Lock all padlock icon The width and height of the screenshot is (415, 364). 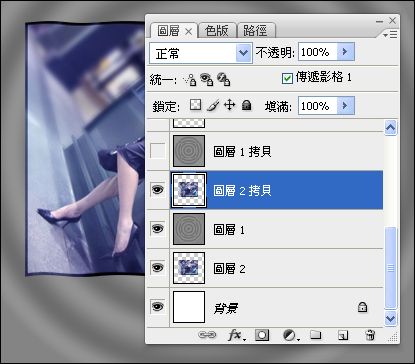tap(246, 105)
